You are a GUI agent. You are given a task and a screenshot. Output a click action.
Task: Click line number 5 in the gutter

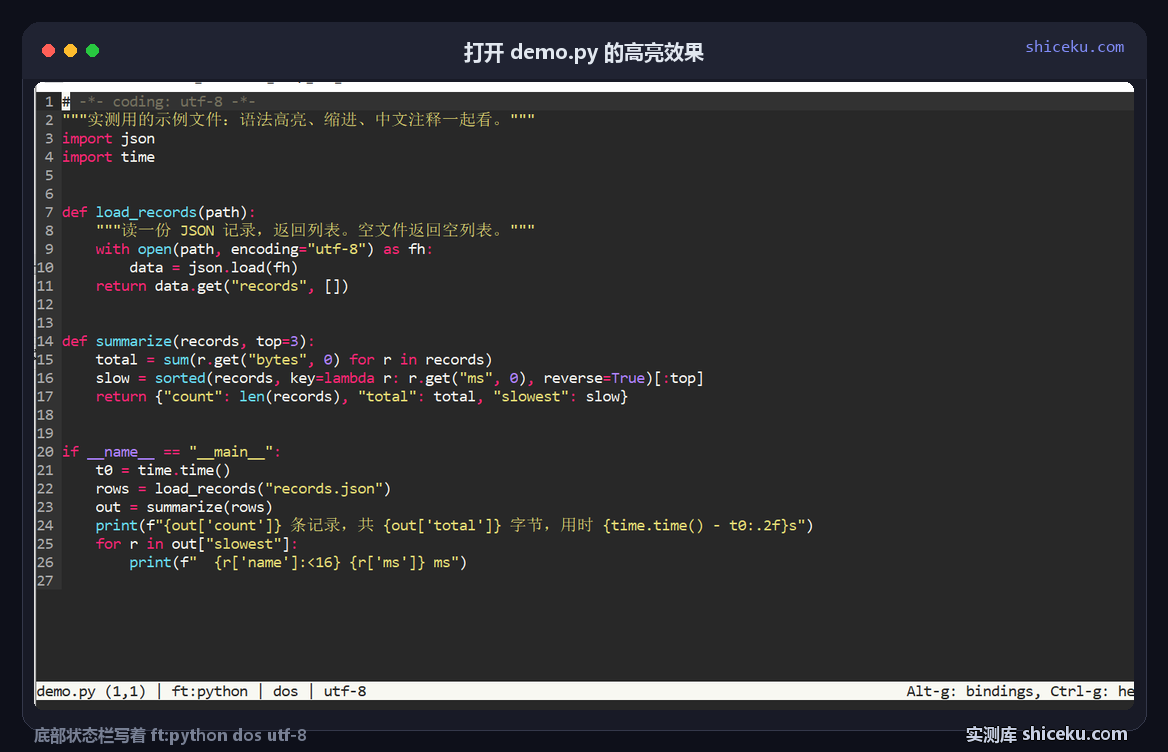(49, 176)
